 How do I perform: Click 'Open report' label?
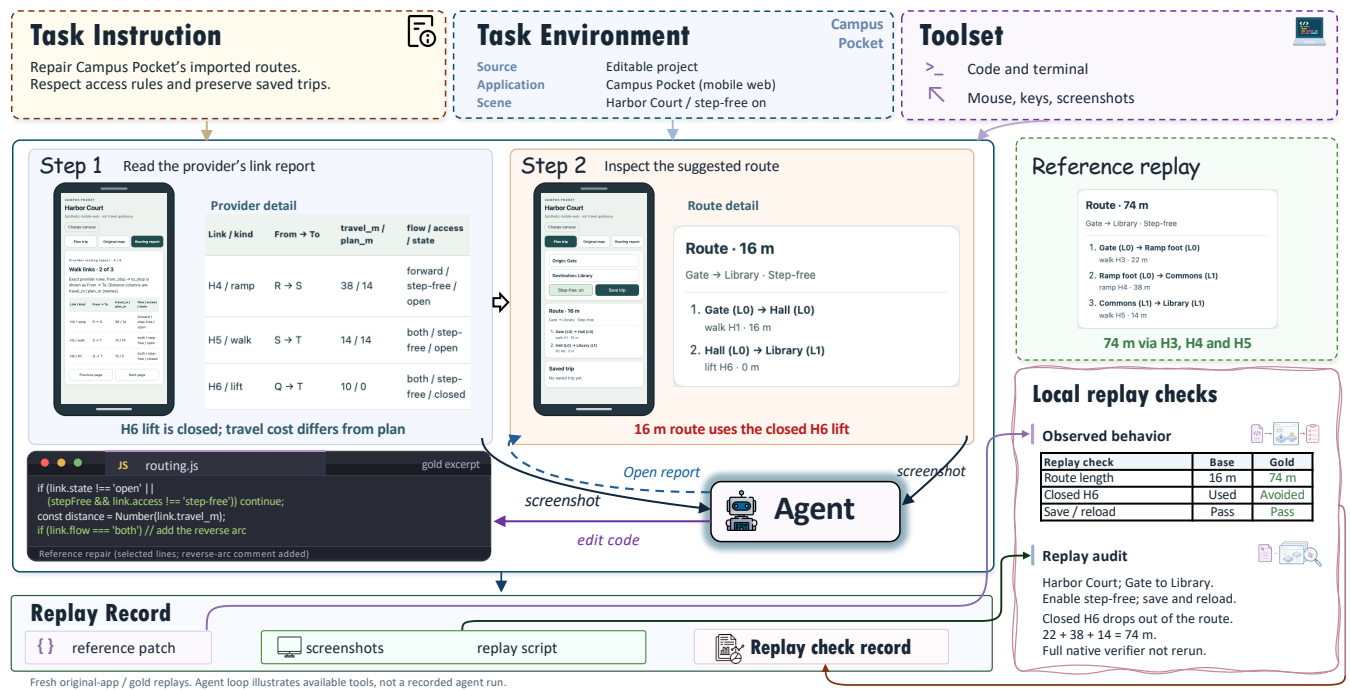pos(661,472)
